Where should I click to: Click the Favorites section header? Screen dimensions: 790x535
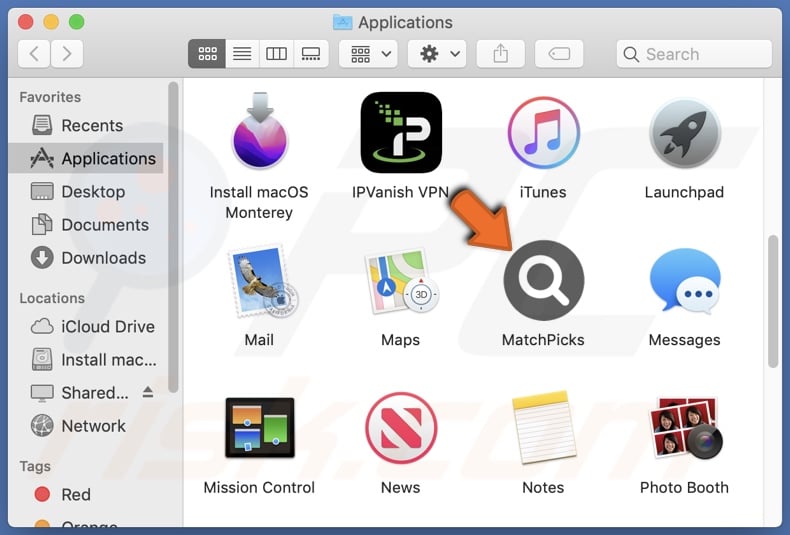(x=50, y=97)
